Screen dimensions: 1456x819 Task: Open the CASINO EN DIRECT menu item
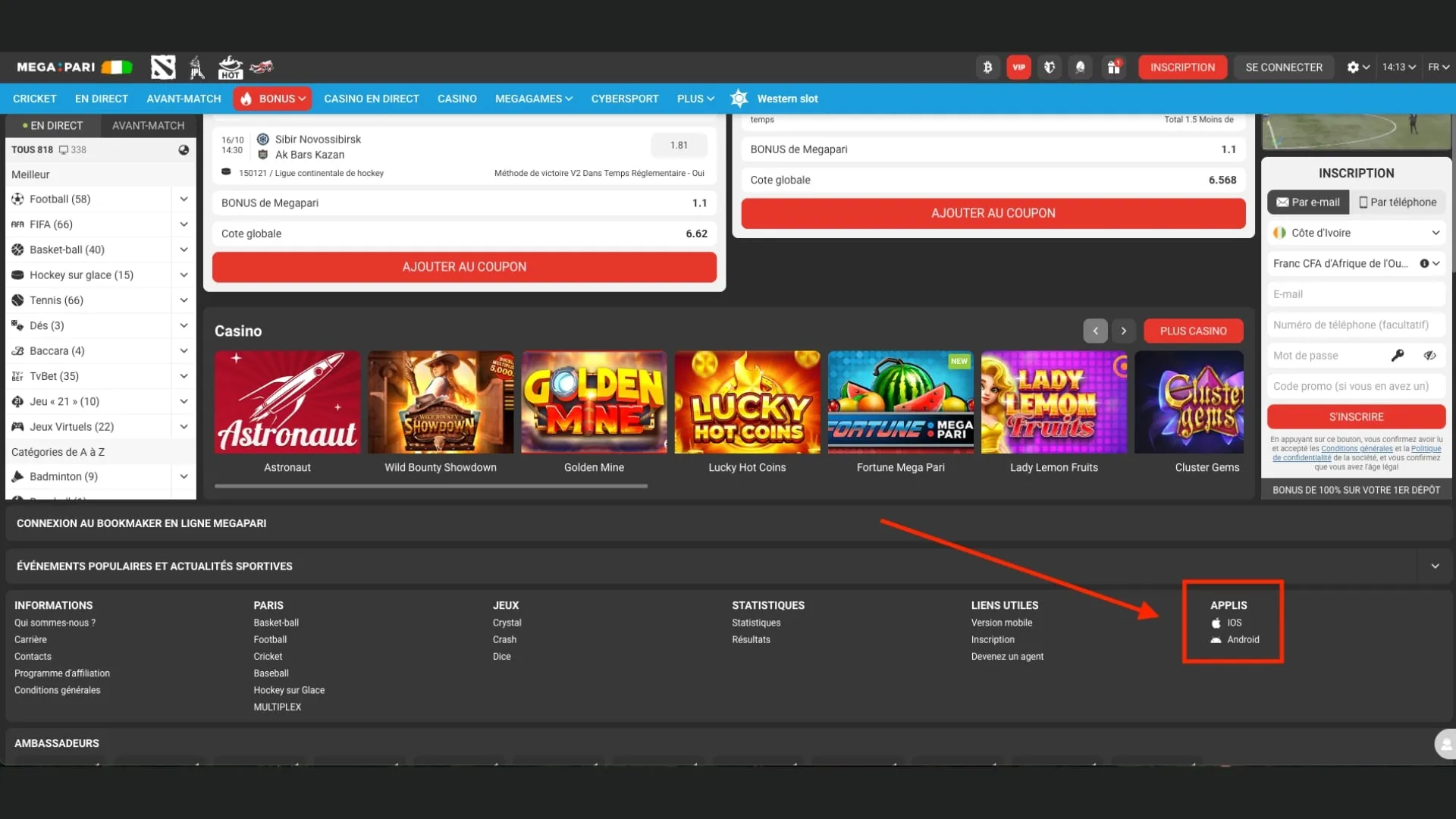(x=371, y=99)
